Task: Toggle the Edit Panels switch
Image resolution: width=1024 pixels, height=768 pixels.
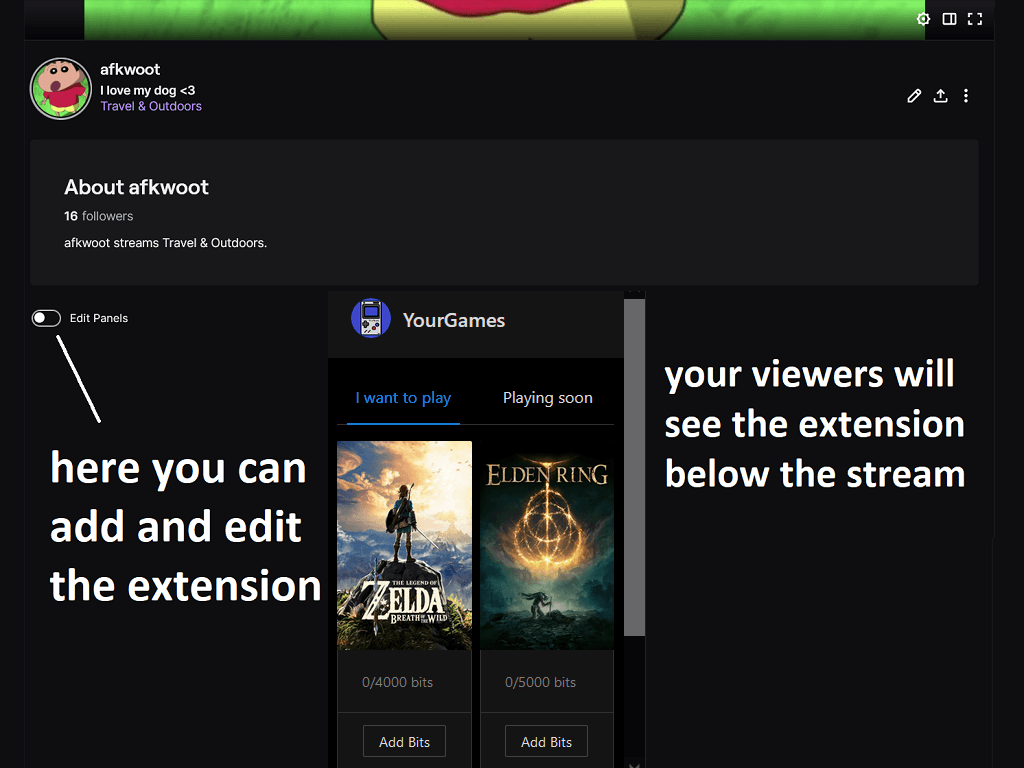Action: click(46, 317)
